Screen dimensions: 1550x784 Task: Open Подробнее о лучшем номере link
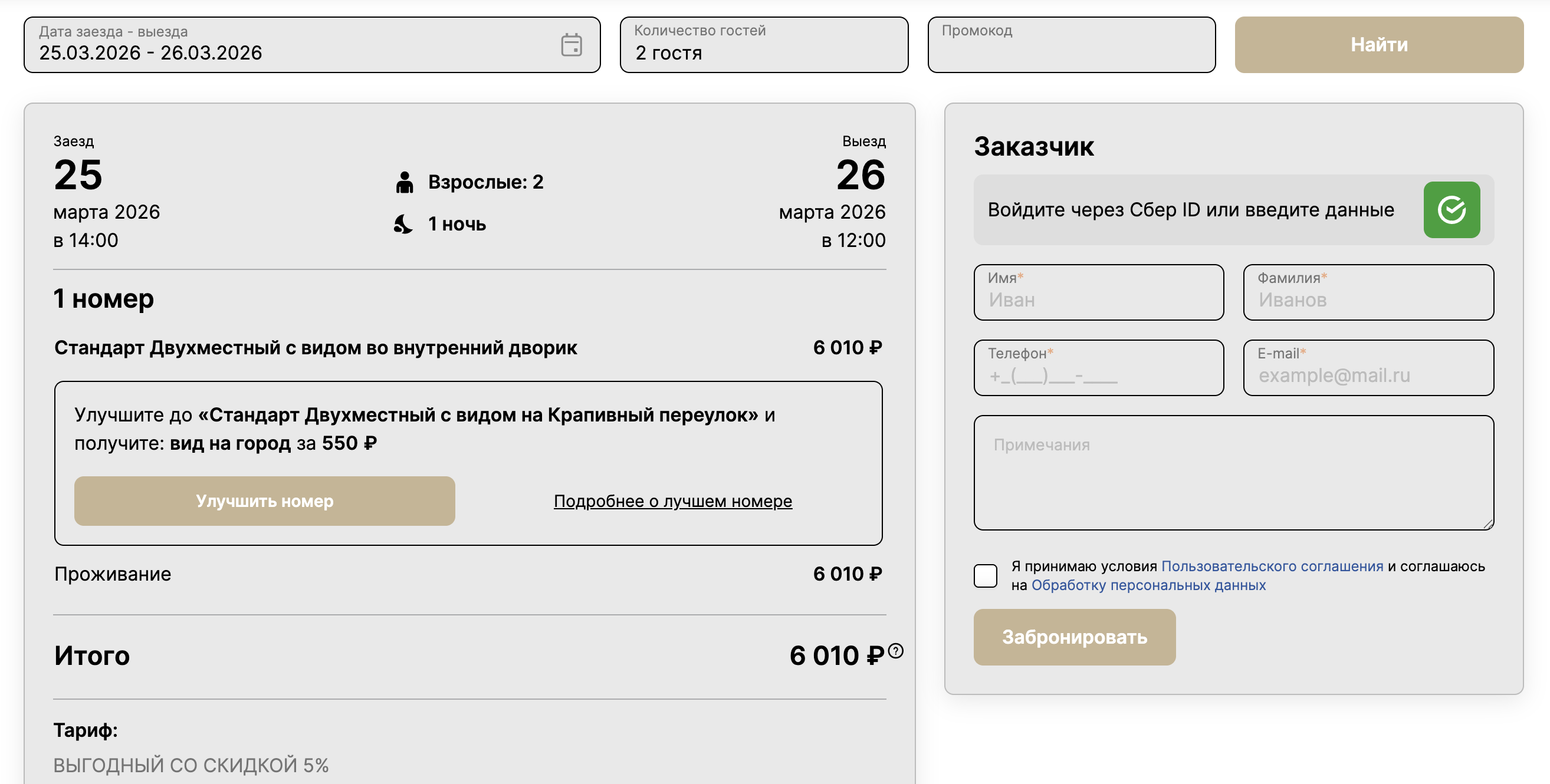point(672,501)
